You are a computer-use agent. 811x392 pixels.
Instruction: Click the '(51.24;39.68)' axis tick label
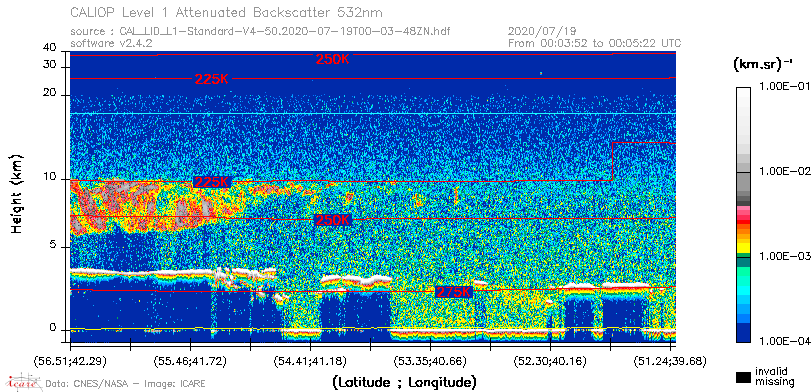tap(670, 360)
